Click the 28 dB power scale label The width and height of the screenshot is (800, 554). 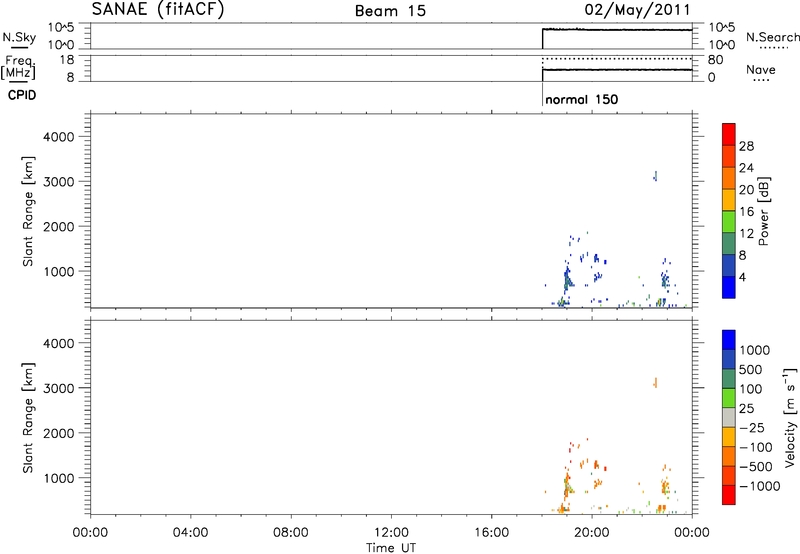746,146
